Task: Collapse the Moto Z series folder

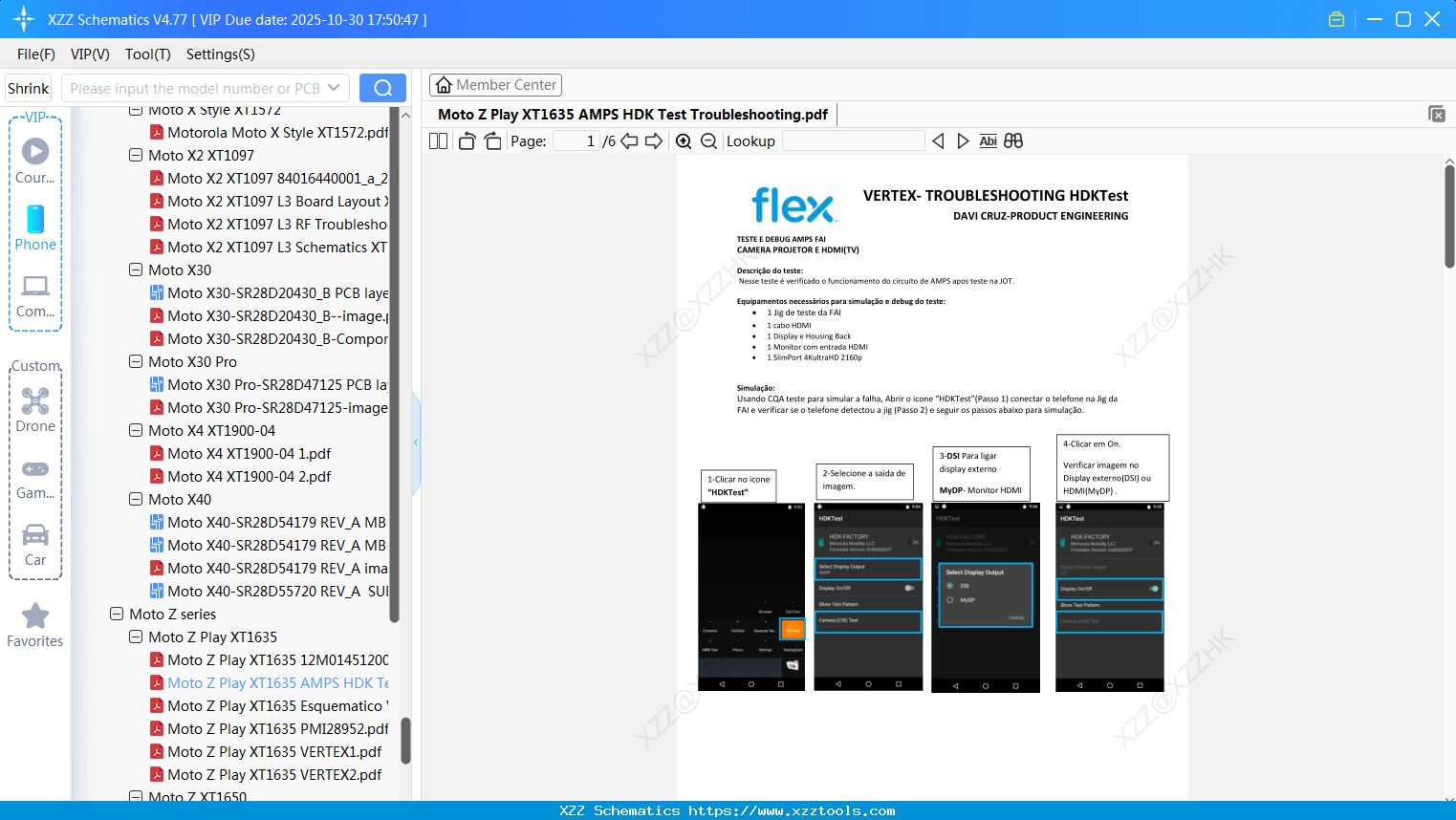Action: pyautogui.click(x=117, y=614)
